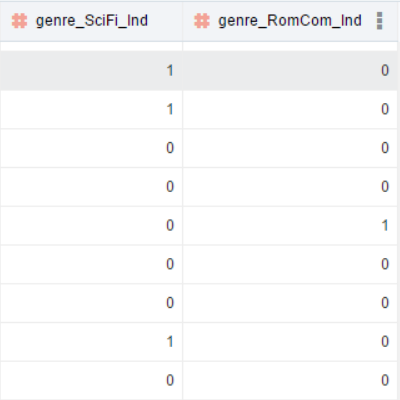Select the genre_SciFi_Ind column header
This screenshot has height=400, width=400.
91,21
